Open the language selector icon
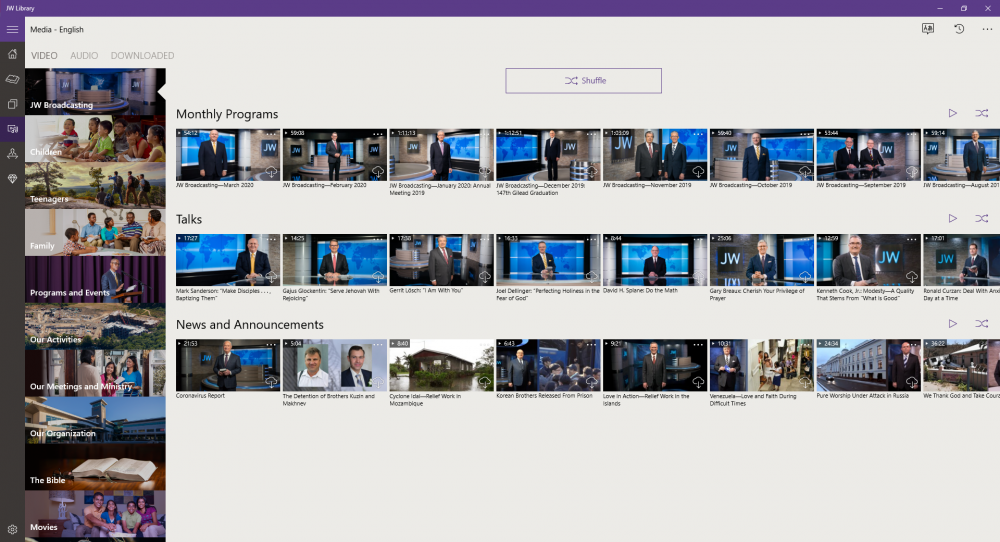1000x542 pixels. pyautogui.click(x=928, y=29)
